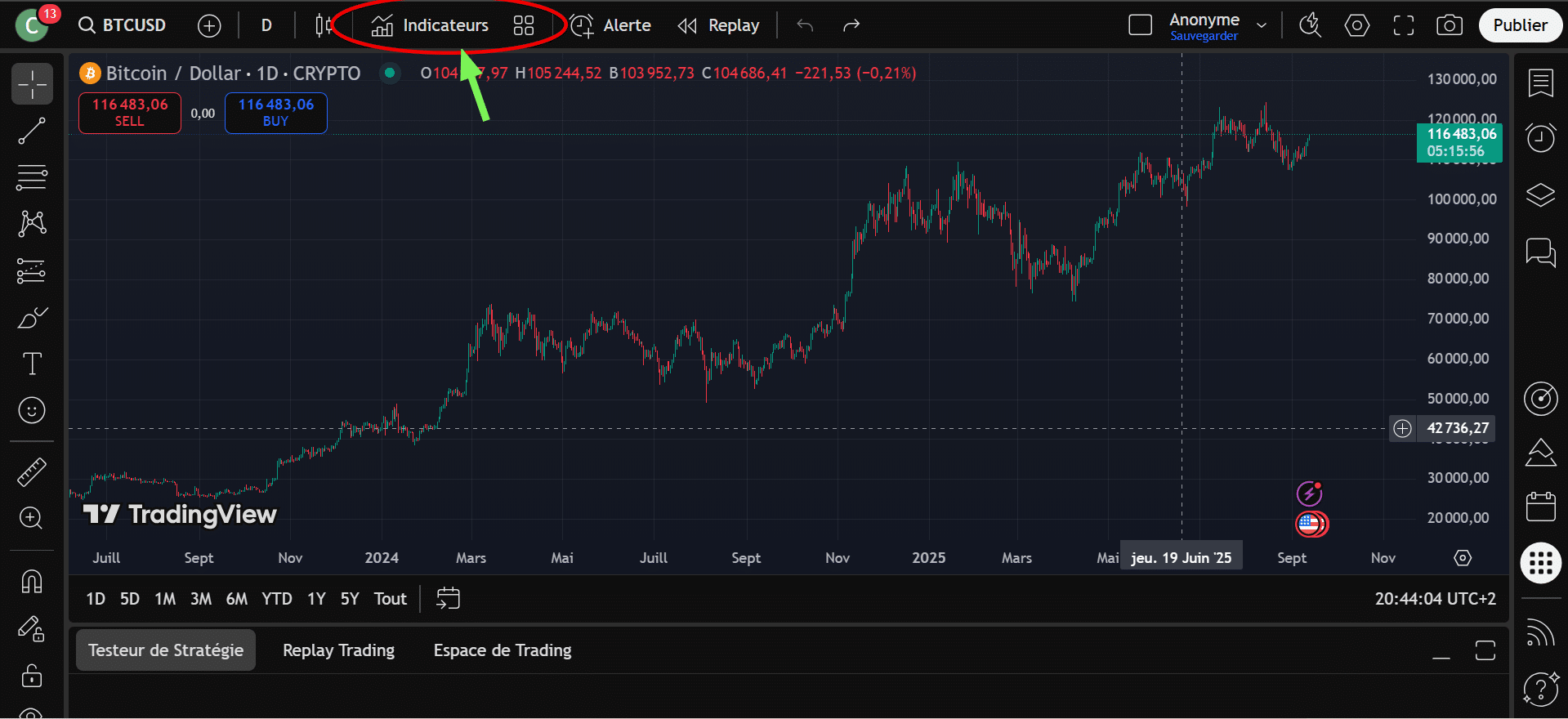
Task: Click the BTCUSD symbol search field
Action: (x=123, y=25)
